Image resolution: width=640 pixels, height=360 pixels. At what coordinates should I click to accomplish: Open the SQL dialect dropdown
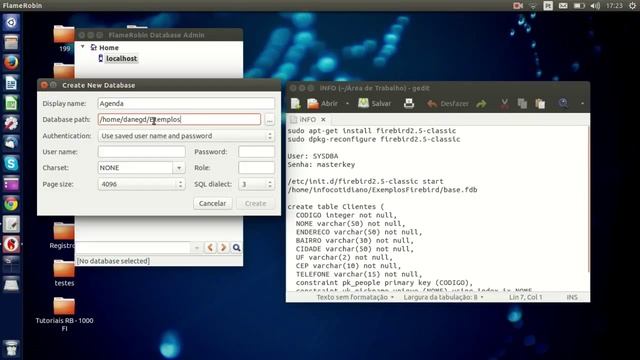[256, 184]
